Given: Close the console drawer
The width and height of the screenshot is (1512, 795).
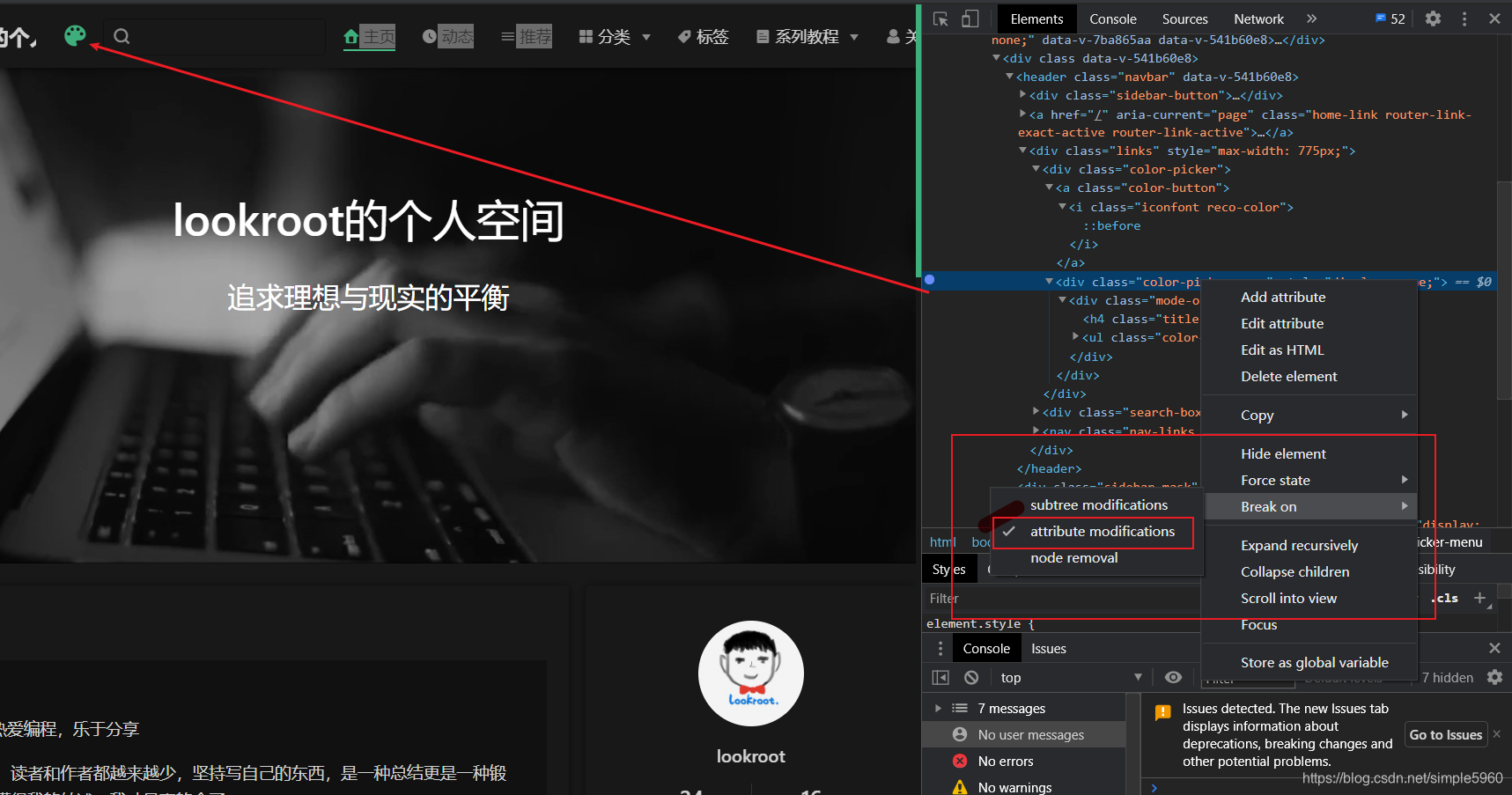Looking at the screenshot, I should point(1494,648).
